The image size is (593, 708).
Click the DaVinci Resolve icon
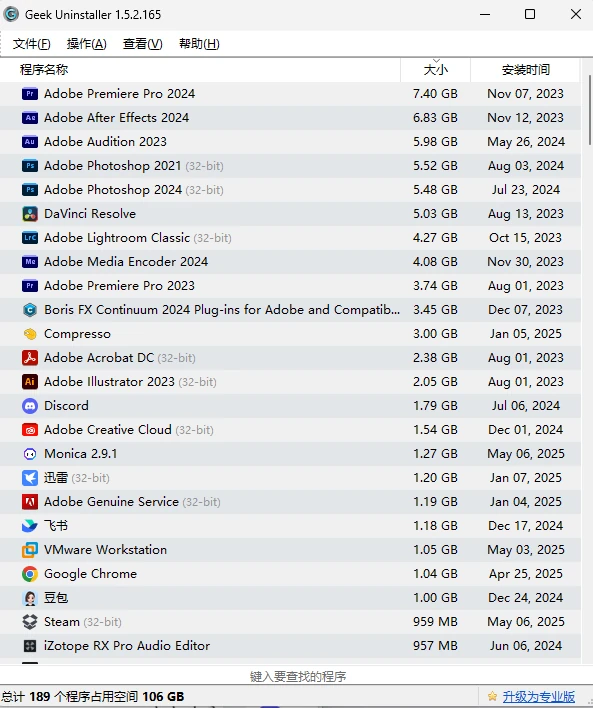30,214
